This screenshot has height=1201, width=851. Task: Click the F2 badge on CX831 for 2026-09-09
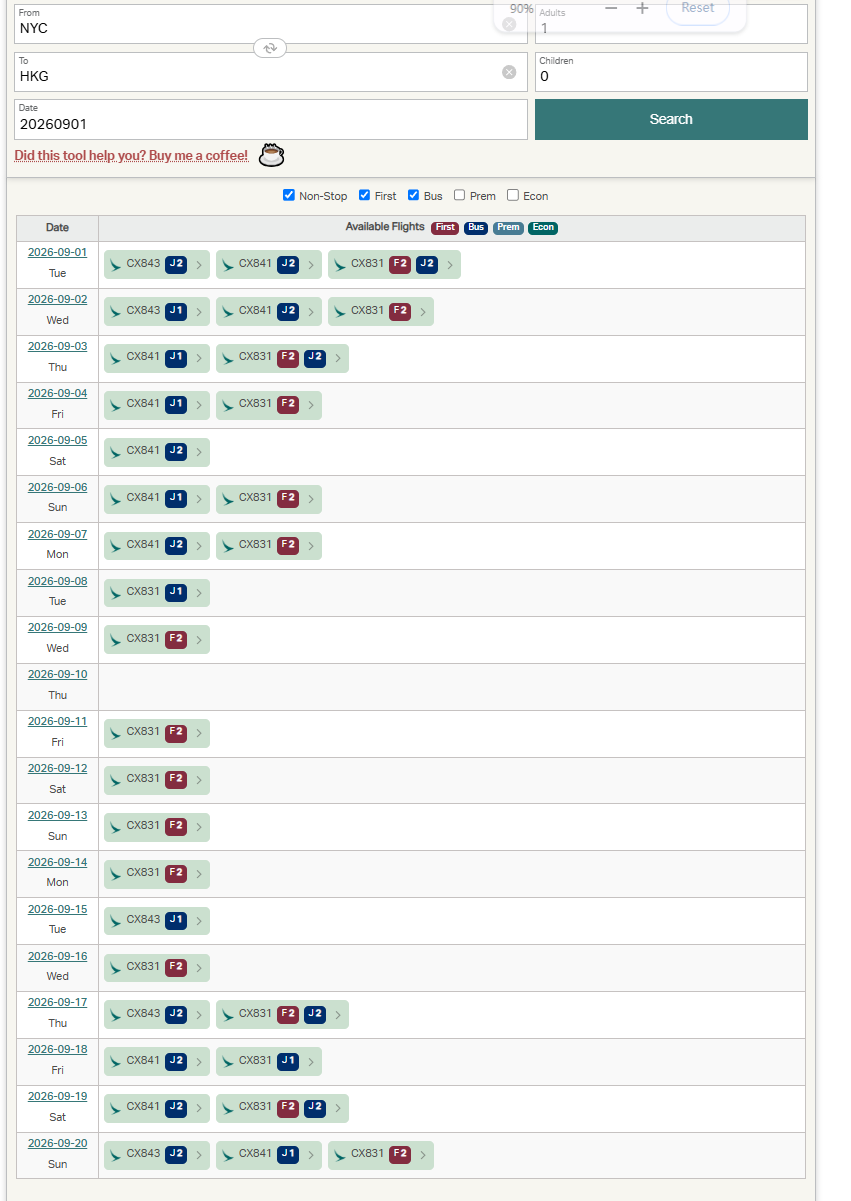coord(176,639)
